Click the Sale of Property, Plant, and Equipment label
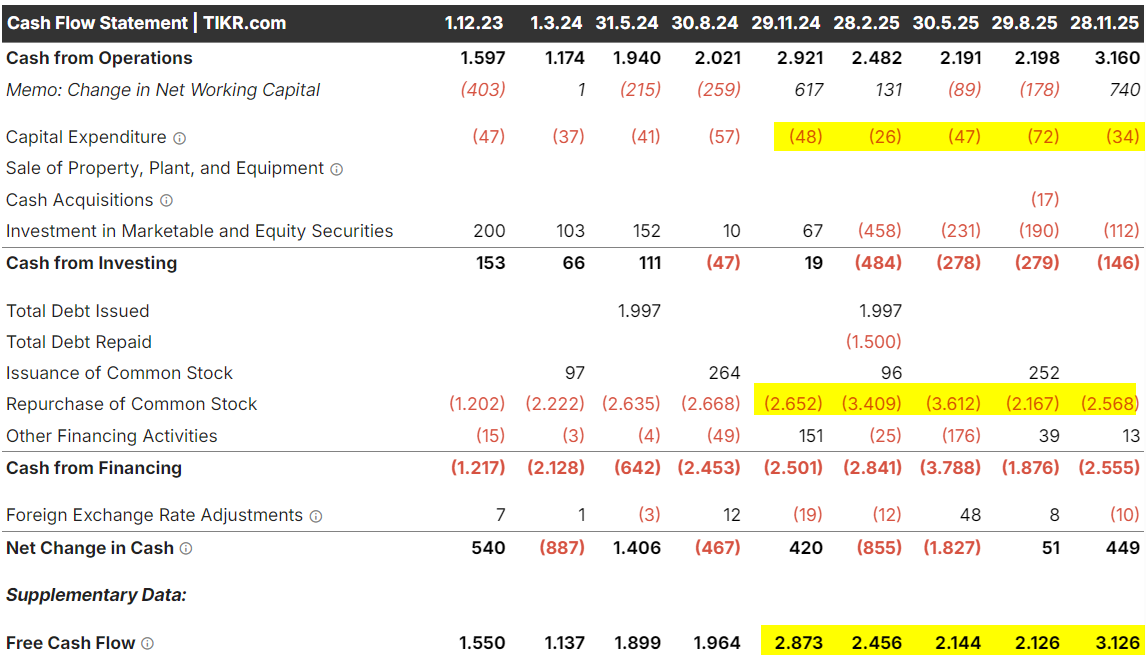The width and height of the screenshot is (1146, 655). point(165,169)
